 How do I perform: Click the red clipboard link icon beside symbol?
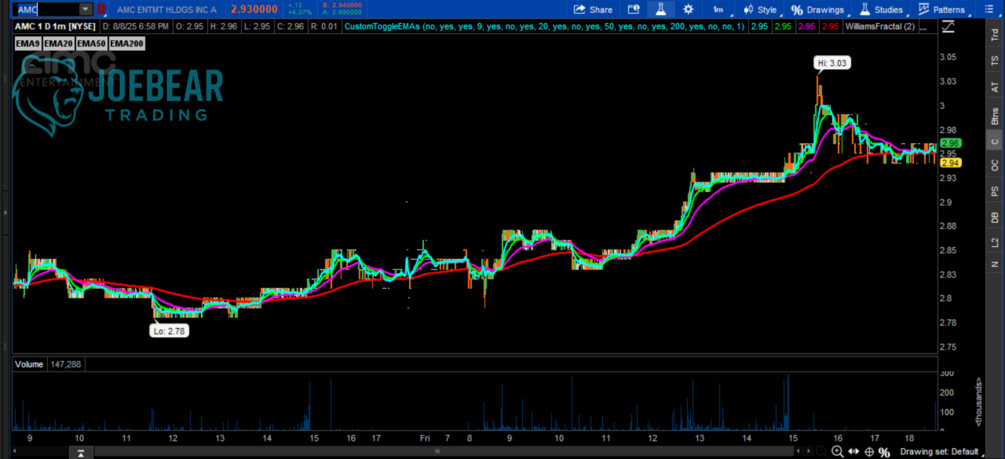pos(101,10)
